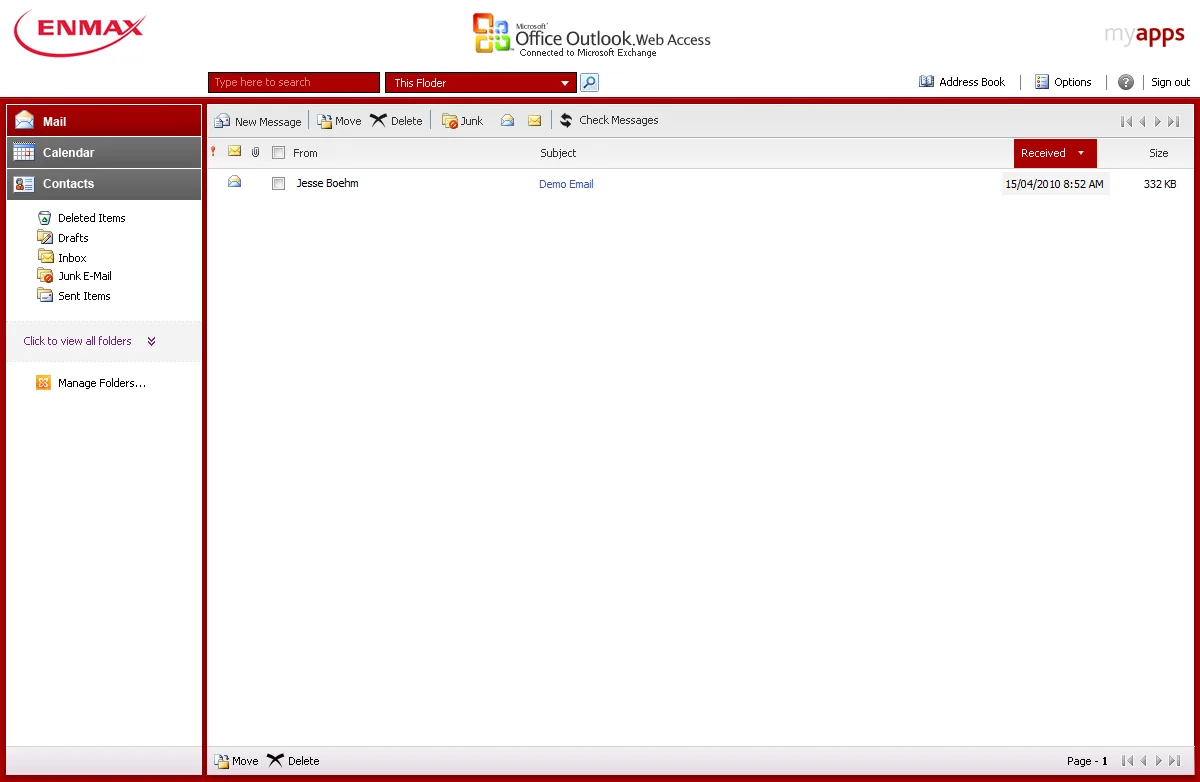Click the sender name Jesse Boehm
The image size is (1200, 782).
point(327,183)
